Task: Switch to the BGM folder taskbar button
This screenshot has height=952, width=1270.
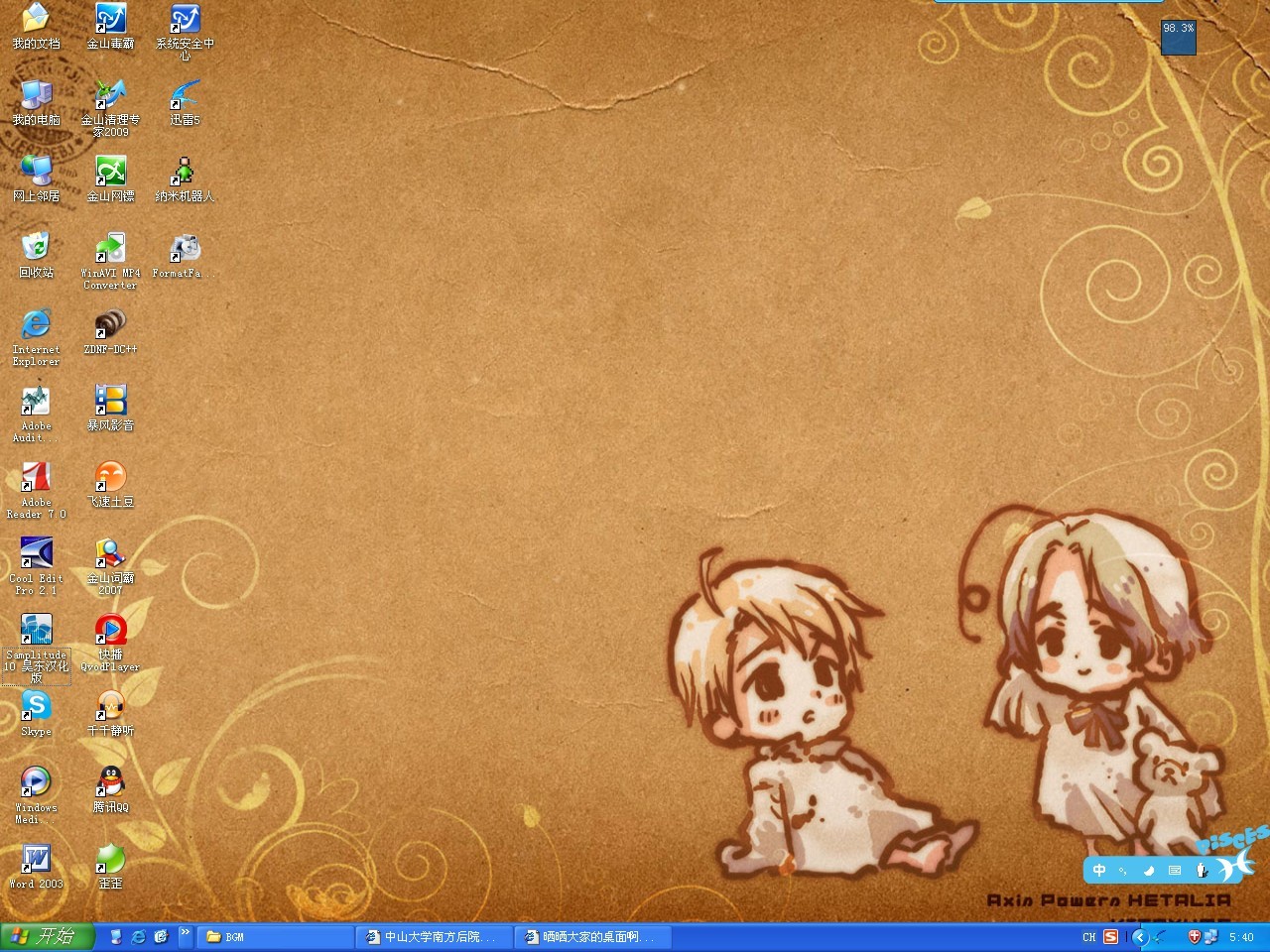Action: [275, 937]
